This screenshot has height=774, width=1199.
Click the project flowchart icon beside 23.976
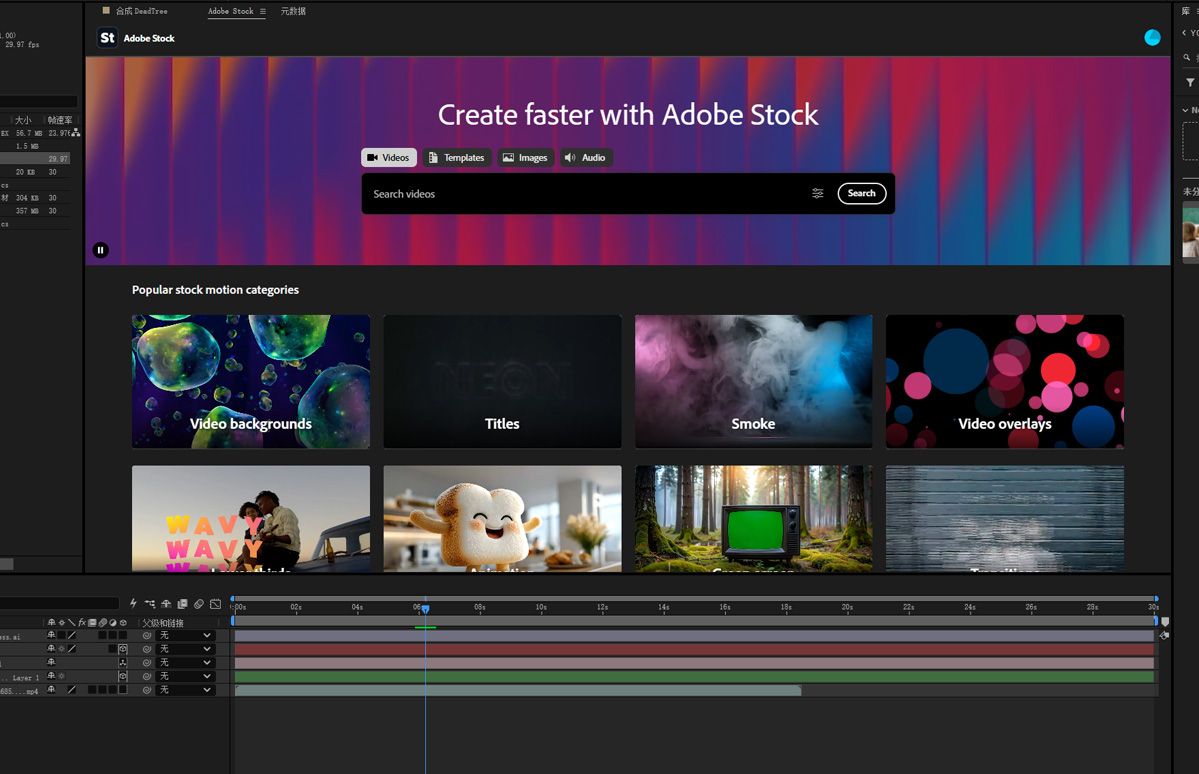(76, 132)
